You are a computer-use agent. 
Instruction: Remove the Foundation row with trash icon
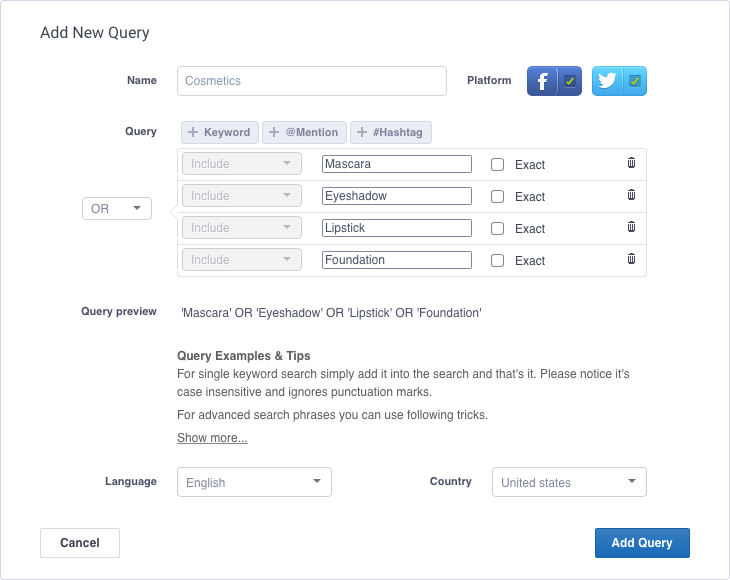631,259
